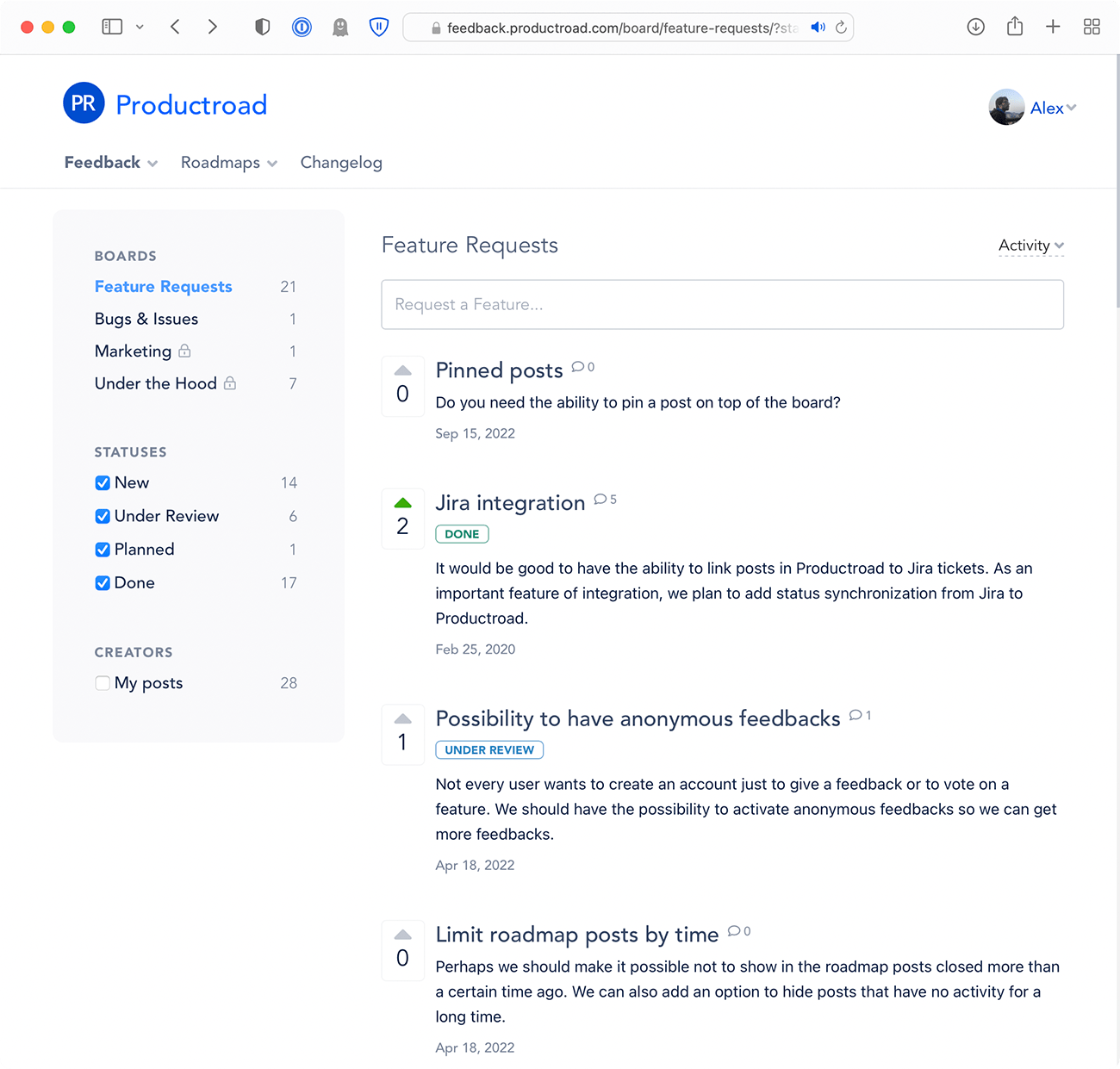Image resolution: width=1120 pixels, height=1069 pixels.
Task: Open comments bubble on Jira integration
Action: pyautogui.click(x=606, y=500)
